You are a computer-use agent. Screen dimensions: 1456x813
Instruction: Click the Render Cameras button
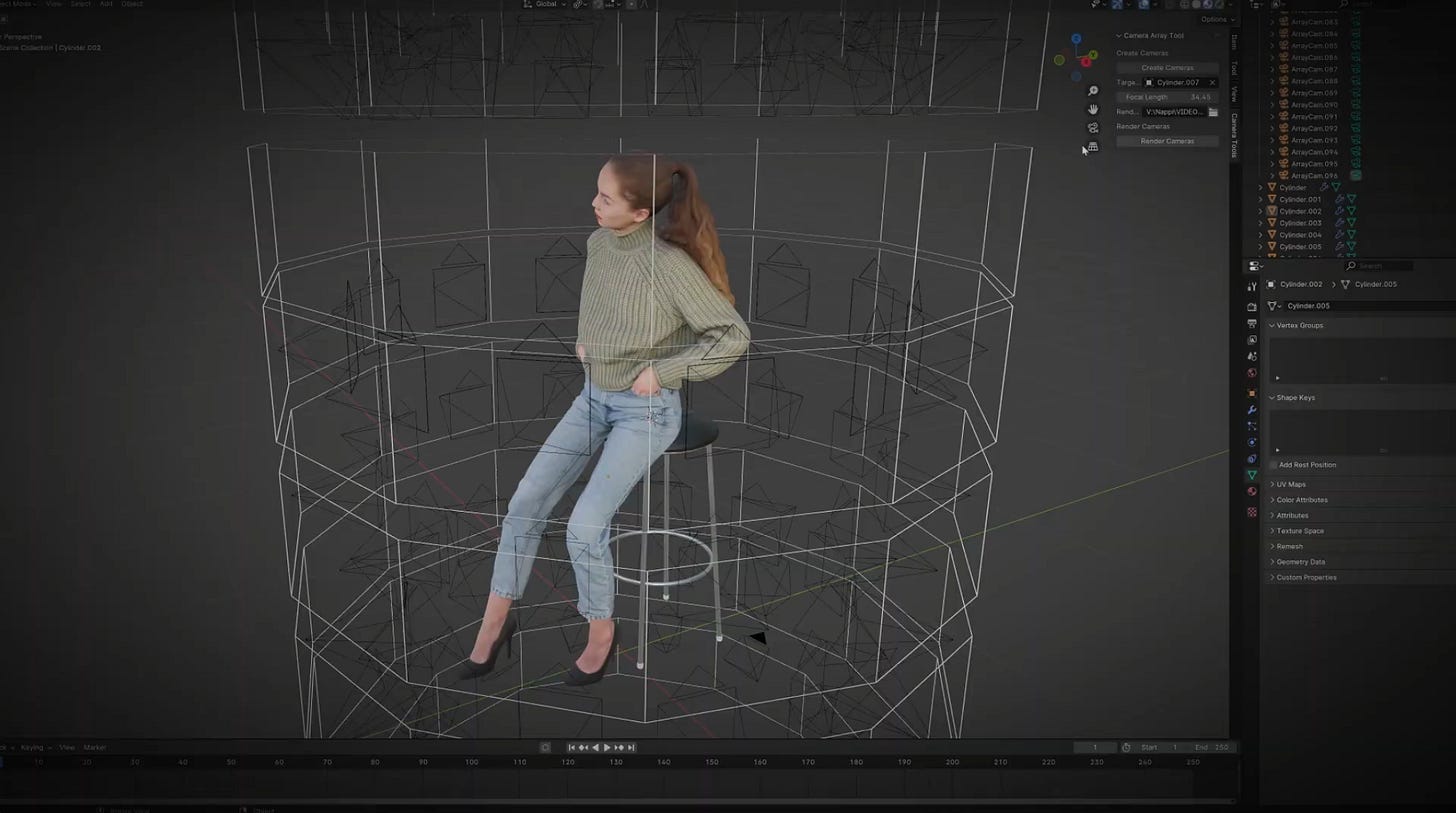pos(1167,141)
